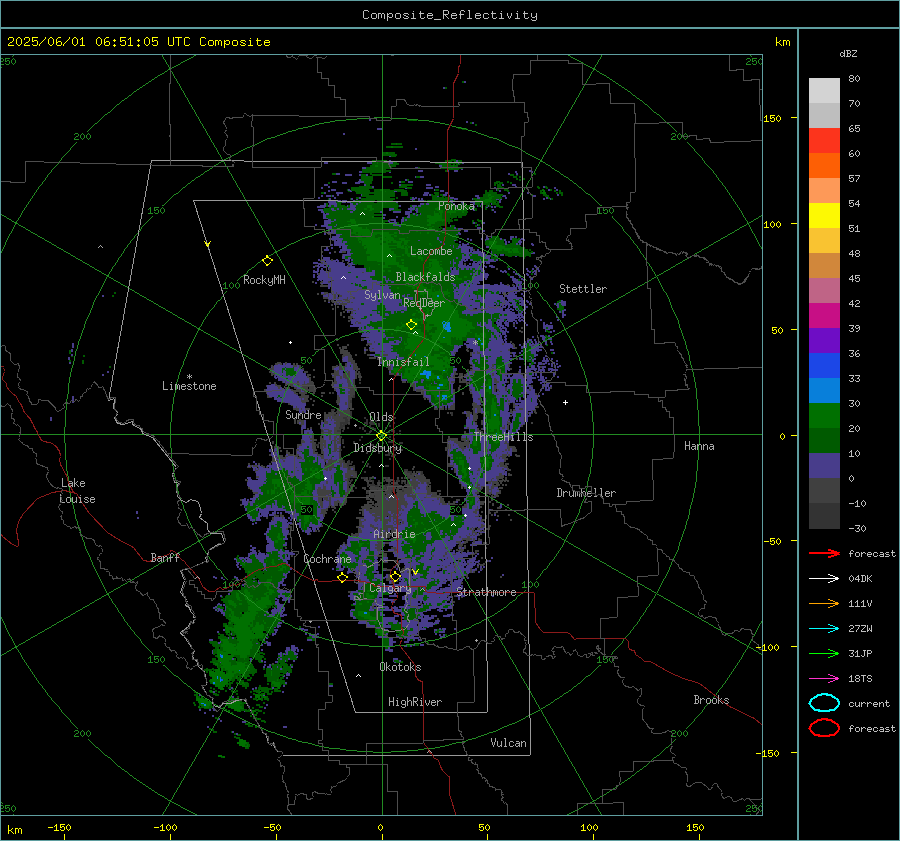This screenshot has height=841, width=900.
Task: Click the Limestone label
Action: (189, 386)
